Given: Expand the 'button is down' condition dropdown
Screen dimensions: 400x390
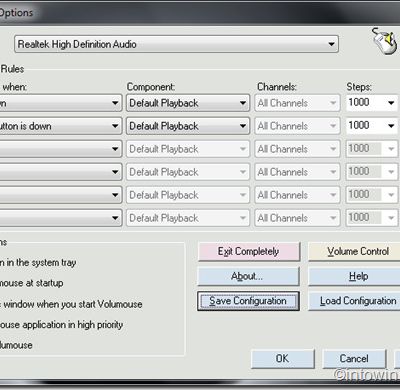Looking at the screenshot, I should tap(60, 126).
